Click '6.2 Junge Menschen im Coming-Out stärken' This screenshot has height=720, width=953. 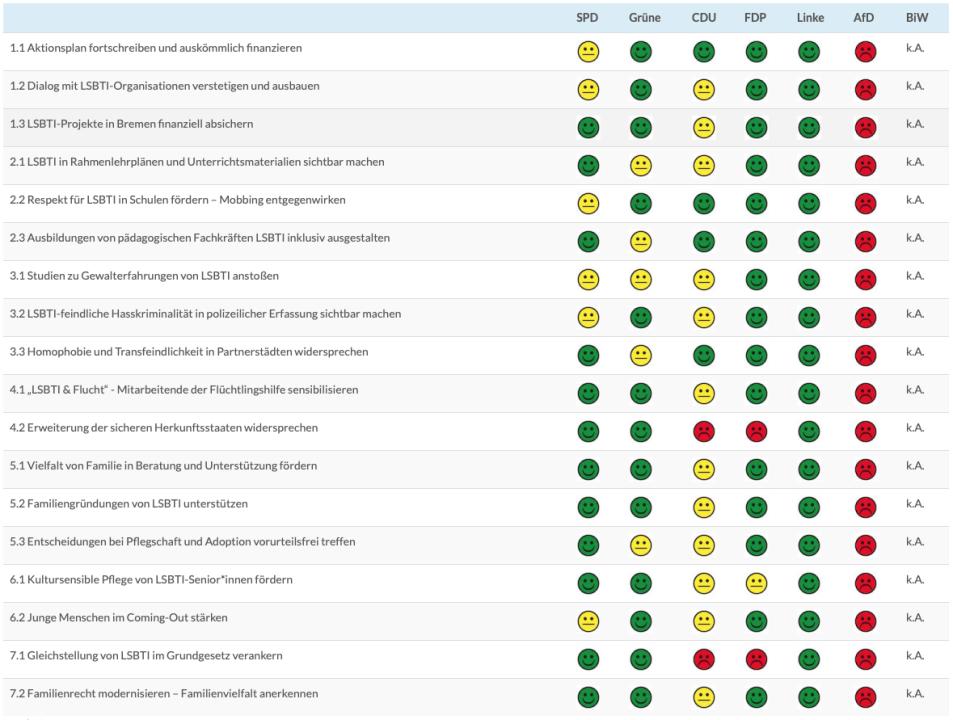[x=119, y=618]
